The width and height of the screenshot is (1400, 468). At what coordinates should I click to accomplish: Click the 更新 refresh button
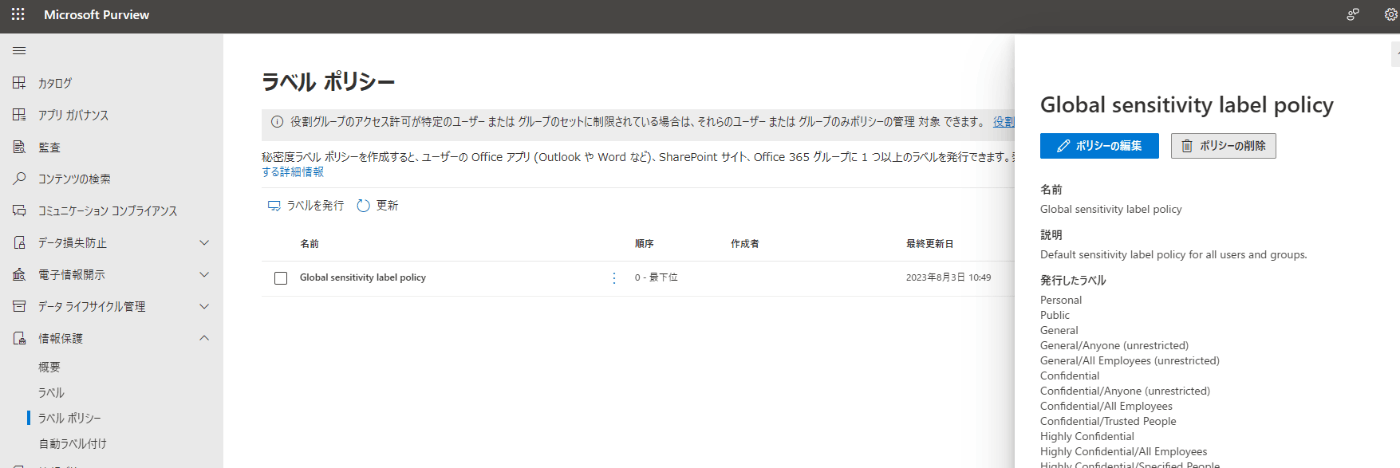[x=377, y=205]
